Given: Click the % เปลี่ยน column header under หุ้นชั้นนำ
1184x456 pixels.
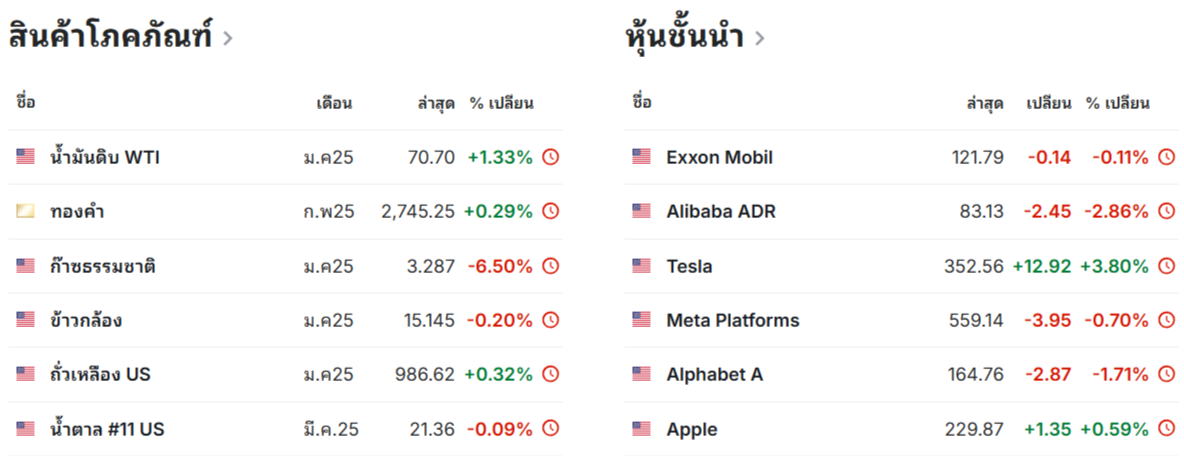Looking at the screenshot, I should click(1118, 103).
